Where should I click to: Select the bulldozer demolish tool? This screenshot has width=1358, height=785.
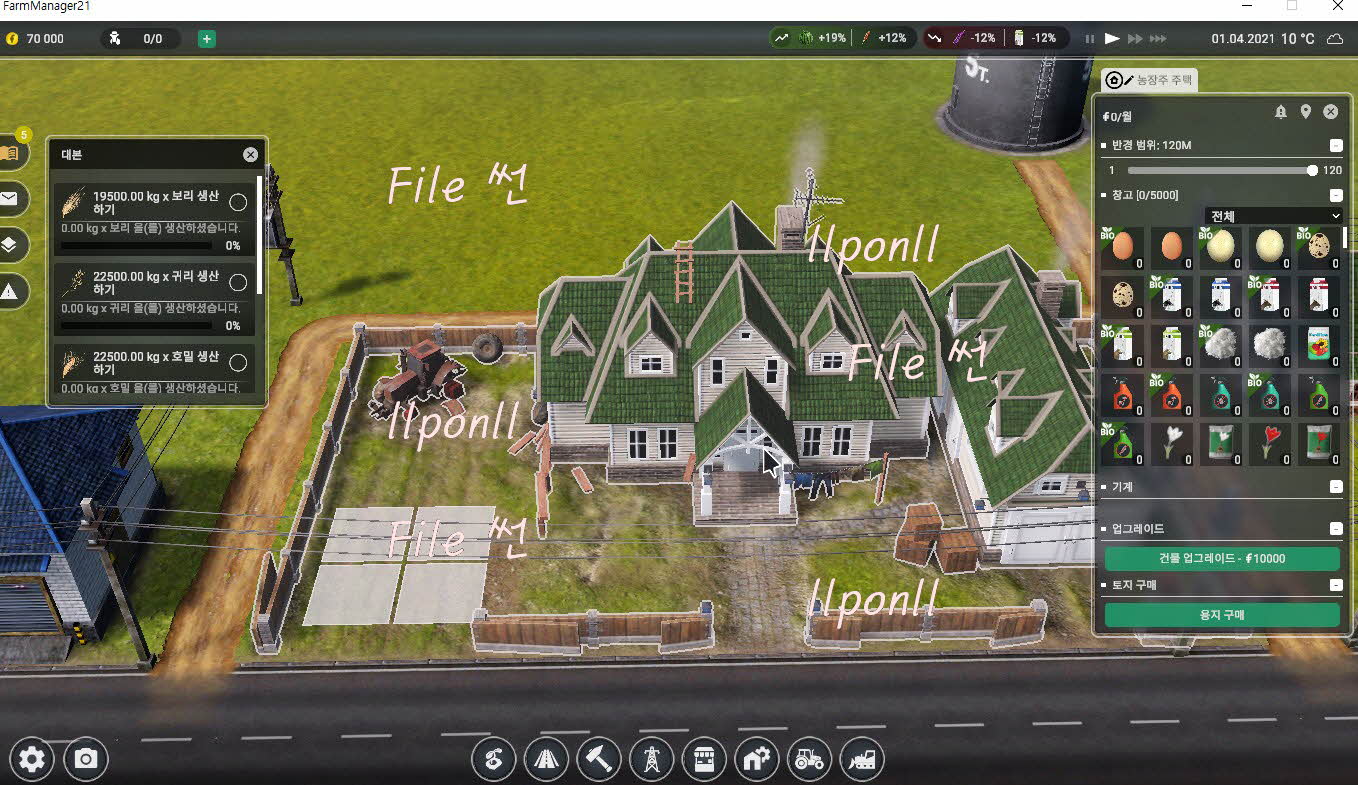point(862,760)
